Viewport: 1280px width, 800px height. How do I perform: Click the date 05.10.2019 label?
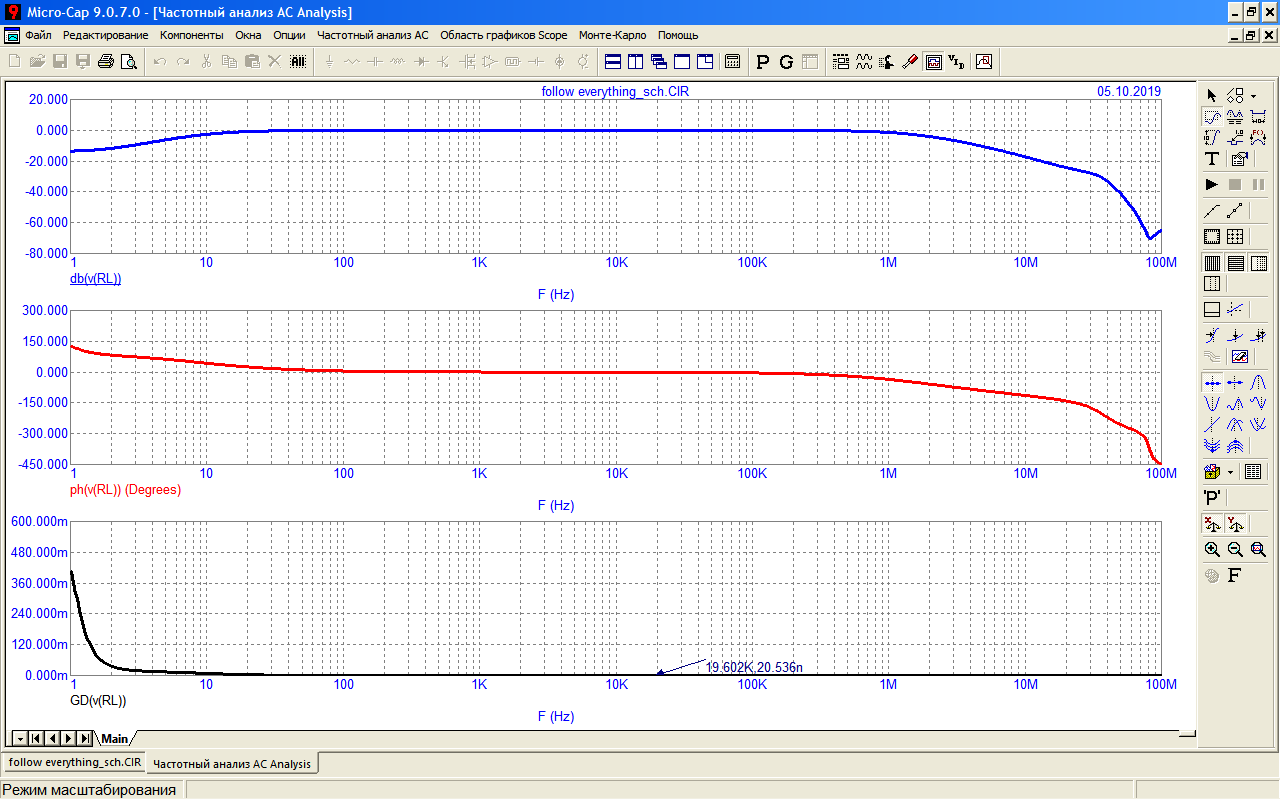[x=1129, y=91]
